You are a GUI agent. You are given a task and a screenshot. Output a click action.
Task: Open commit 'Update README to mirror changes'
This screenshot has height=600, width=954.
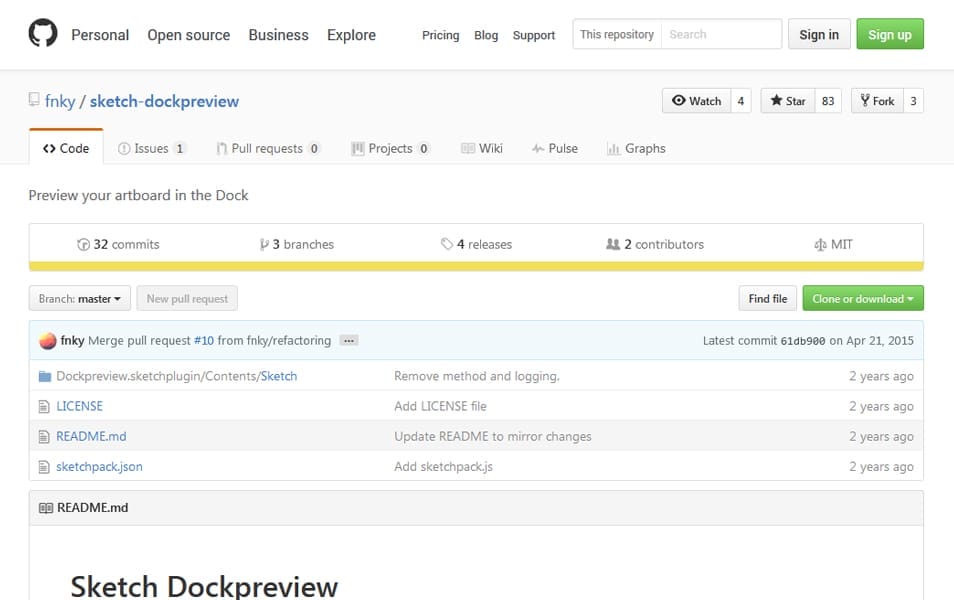point(493,437)
